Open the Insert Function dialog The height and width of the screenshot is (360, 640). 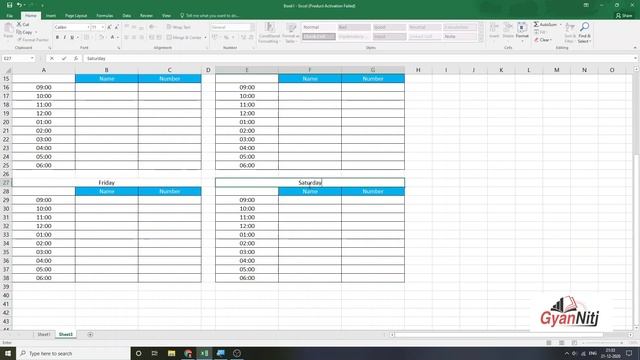76,58
